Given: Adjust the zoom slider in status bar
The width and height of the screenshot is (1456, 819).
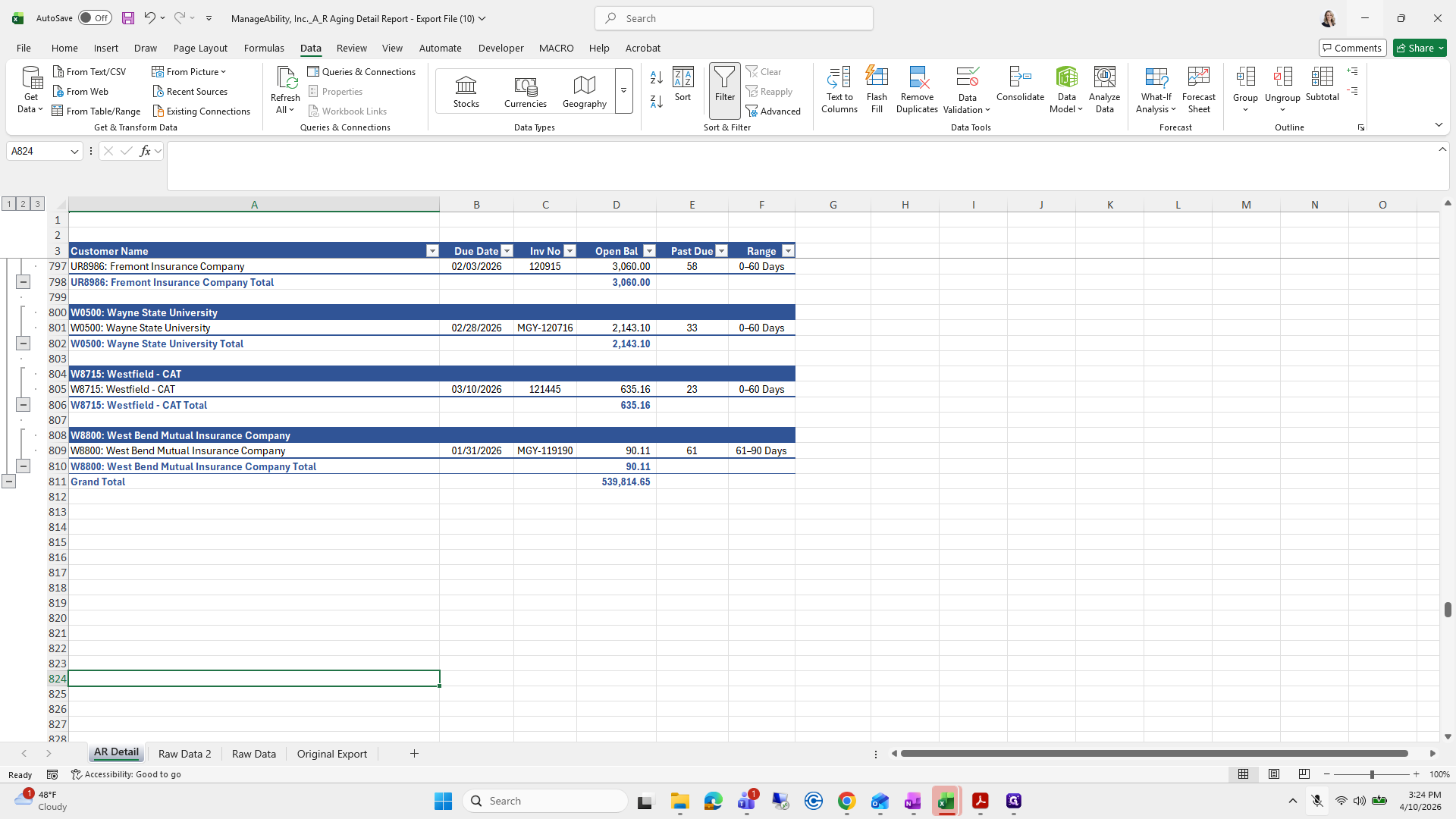Looking at the screenshot, I should pos(1371,774).
